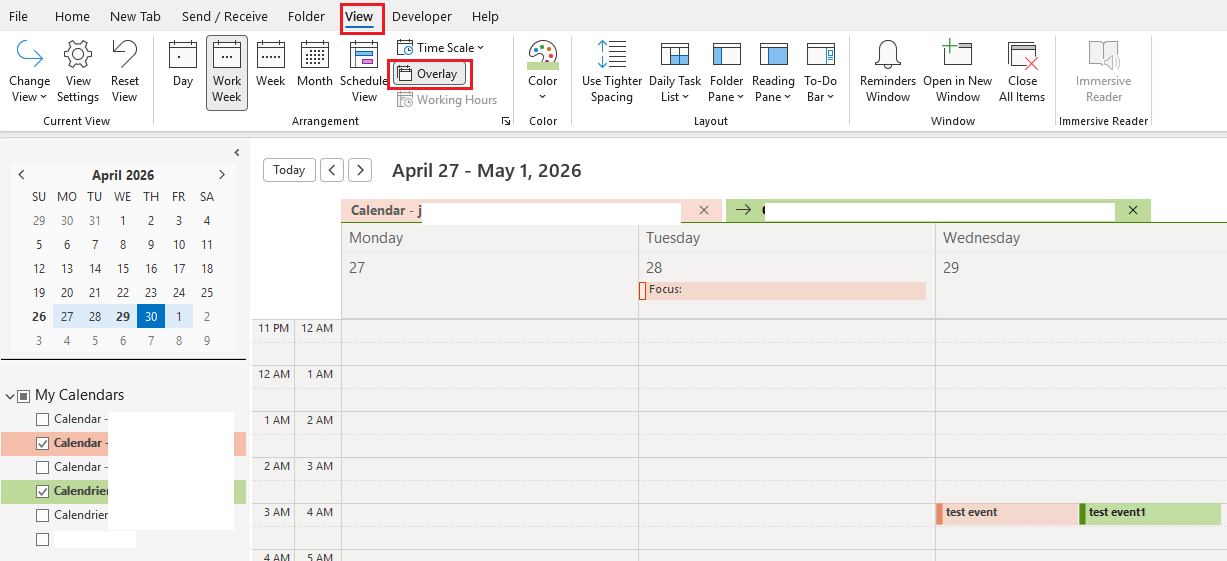Open the Folder Pane dropdown
The image size is (1227, 561).
tap(726, 72)
